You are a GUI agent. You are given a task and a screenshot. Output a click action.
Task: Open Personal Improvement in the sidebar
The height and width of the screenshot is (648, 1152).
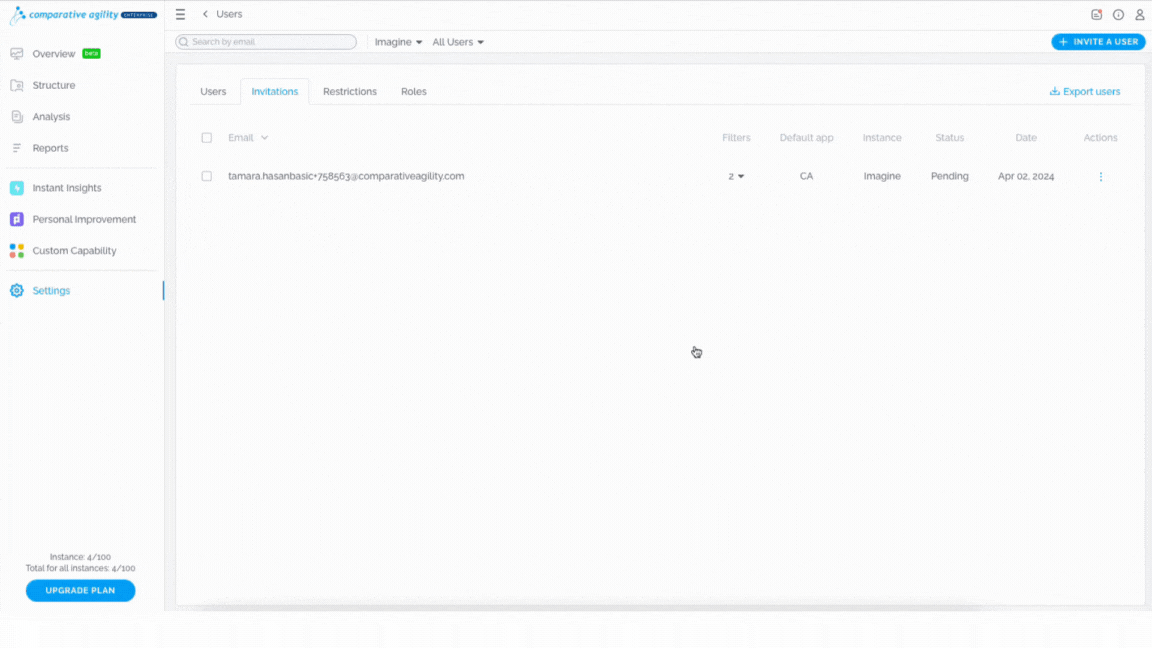pos(84,219)
